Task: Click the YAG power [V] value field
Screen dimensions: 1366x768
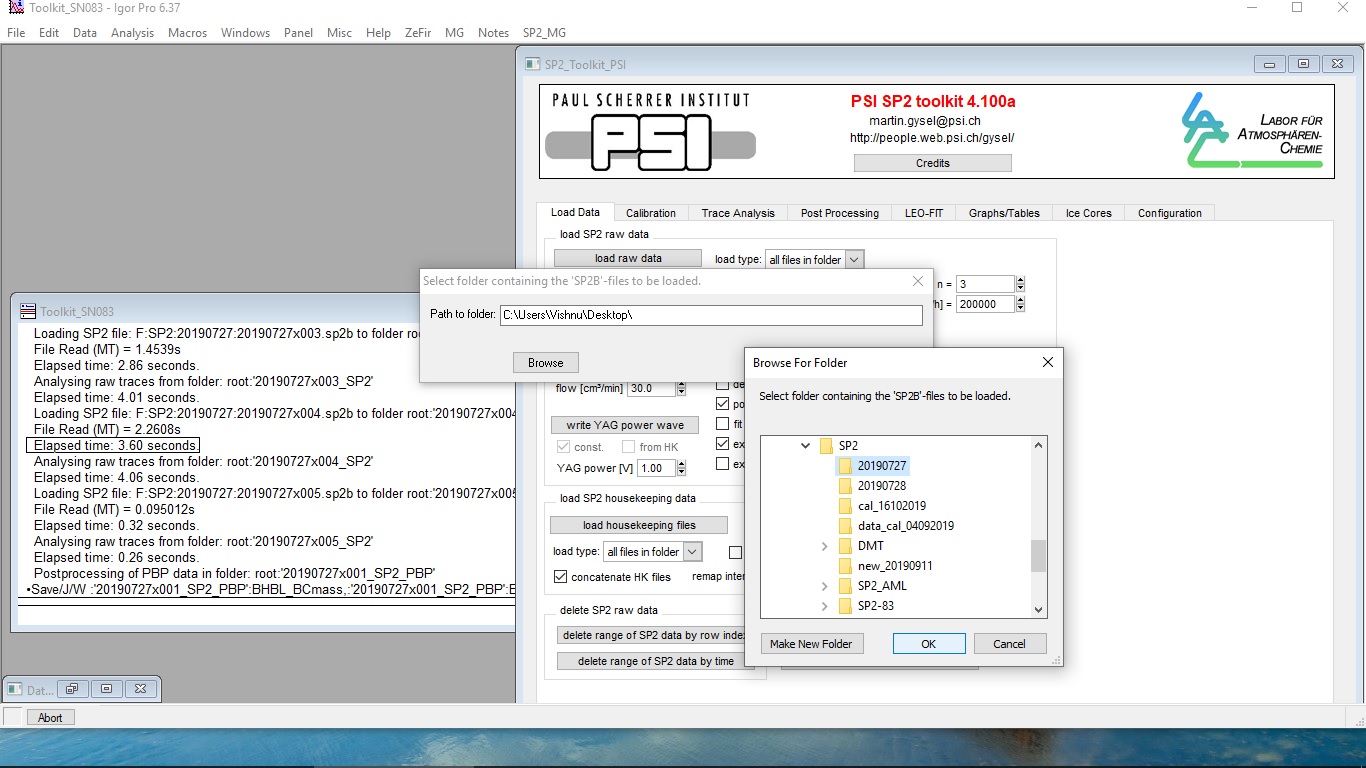Action: coord(657,468)
